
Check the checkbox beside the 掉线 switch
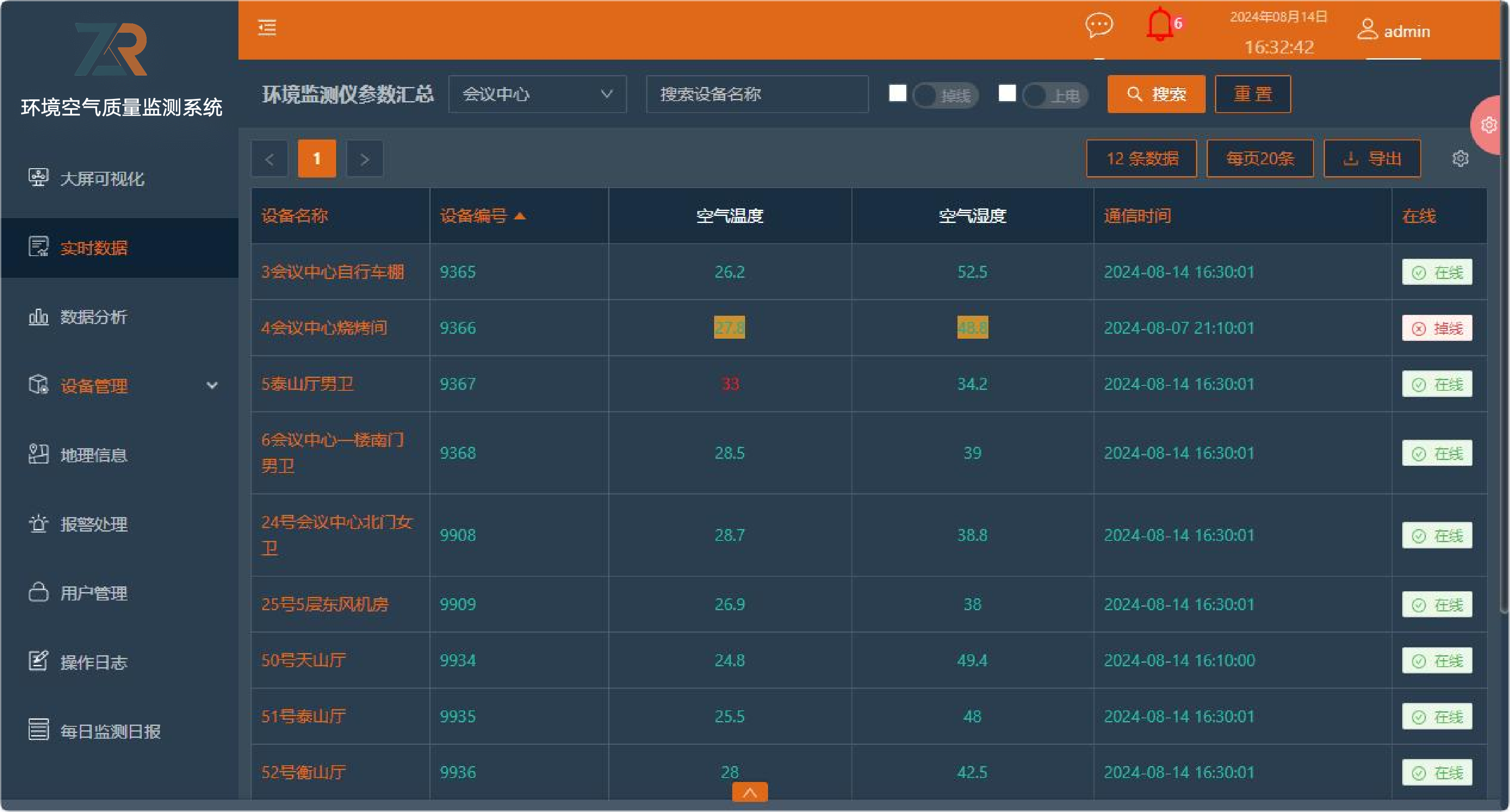[897, 93]
